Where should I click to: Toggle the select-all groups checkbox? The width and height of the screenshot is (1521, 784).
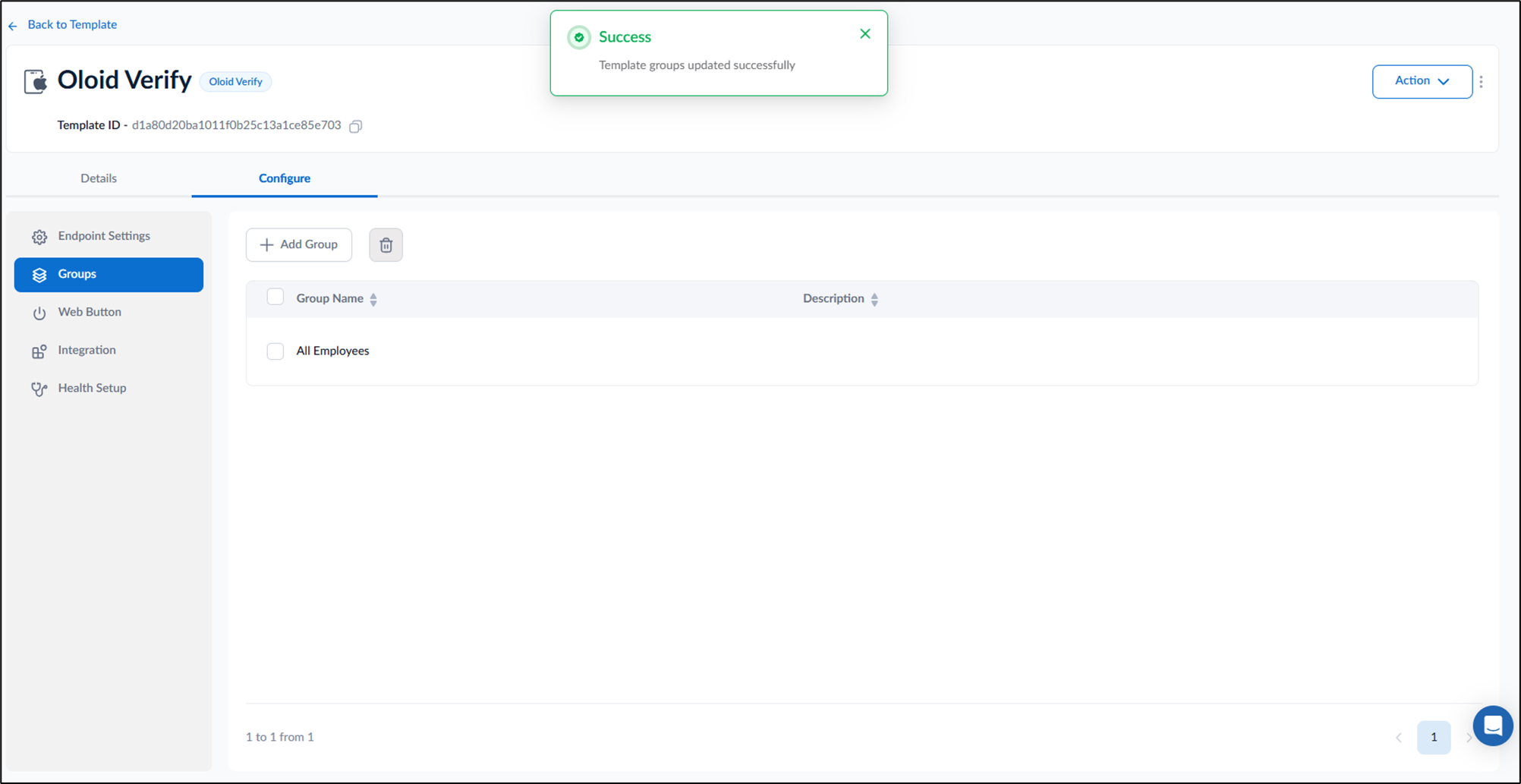point(276,297)
